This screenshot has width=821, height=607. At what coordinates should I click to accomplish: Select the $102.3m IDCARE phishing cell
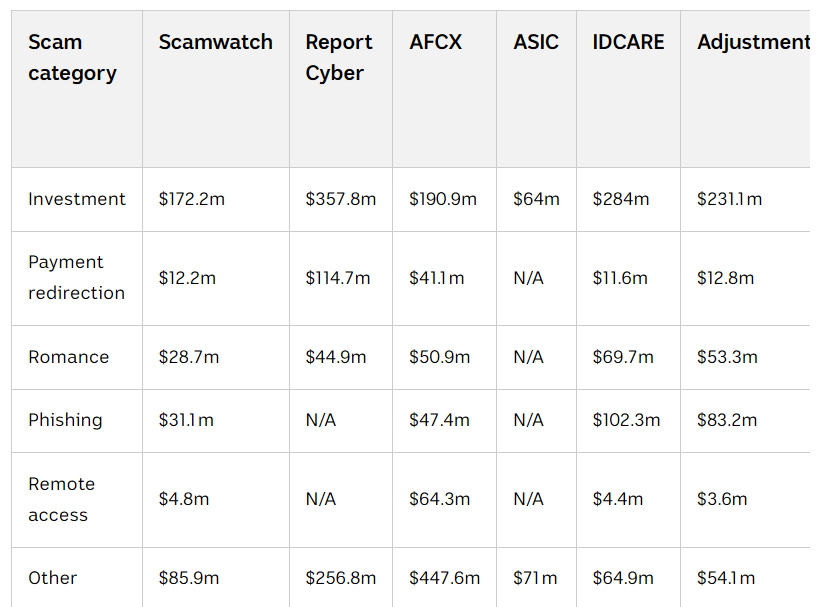click(626, 420)
